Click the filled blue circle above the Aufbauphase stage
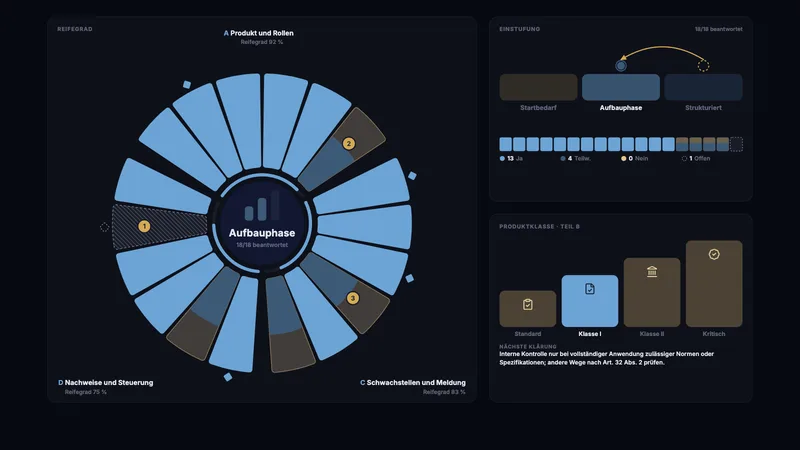Image resolution: width=800 pixels, height=450 pixels. click(x=620, y=66)
